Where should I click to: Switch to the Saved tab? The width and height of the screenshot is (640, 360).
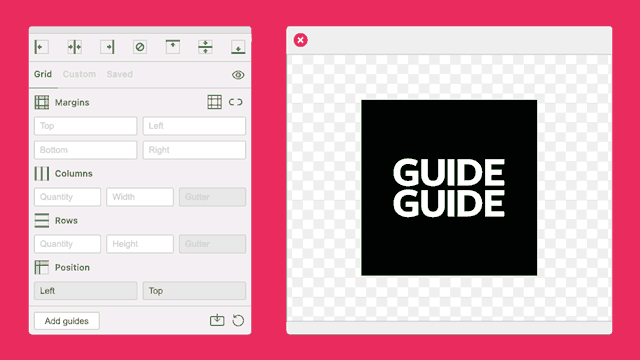[120, 74]
